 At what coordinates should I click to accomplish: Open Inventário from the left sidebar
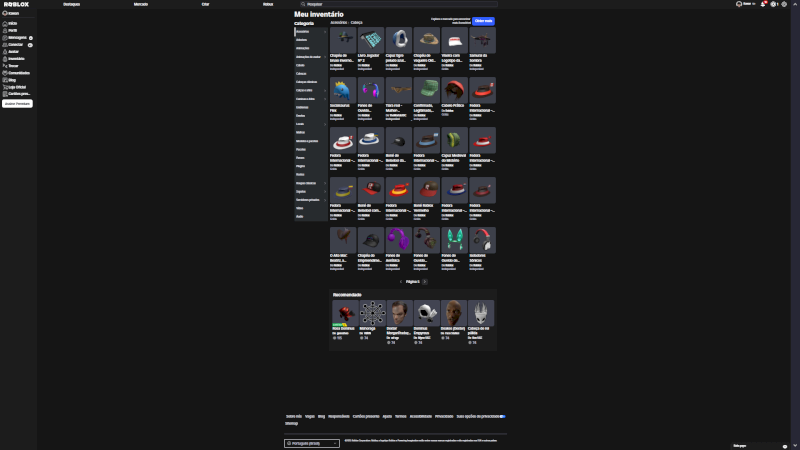pyautogui.click(x=14, y=59)
